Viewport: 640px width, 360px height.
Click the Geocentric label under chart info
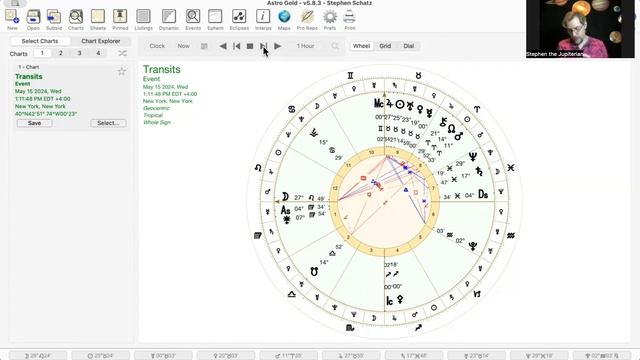(156, 108)
